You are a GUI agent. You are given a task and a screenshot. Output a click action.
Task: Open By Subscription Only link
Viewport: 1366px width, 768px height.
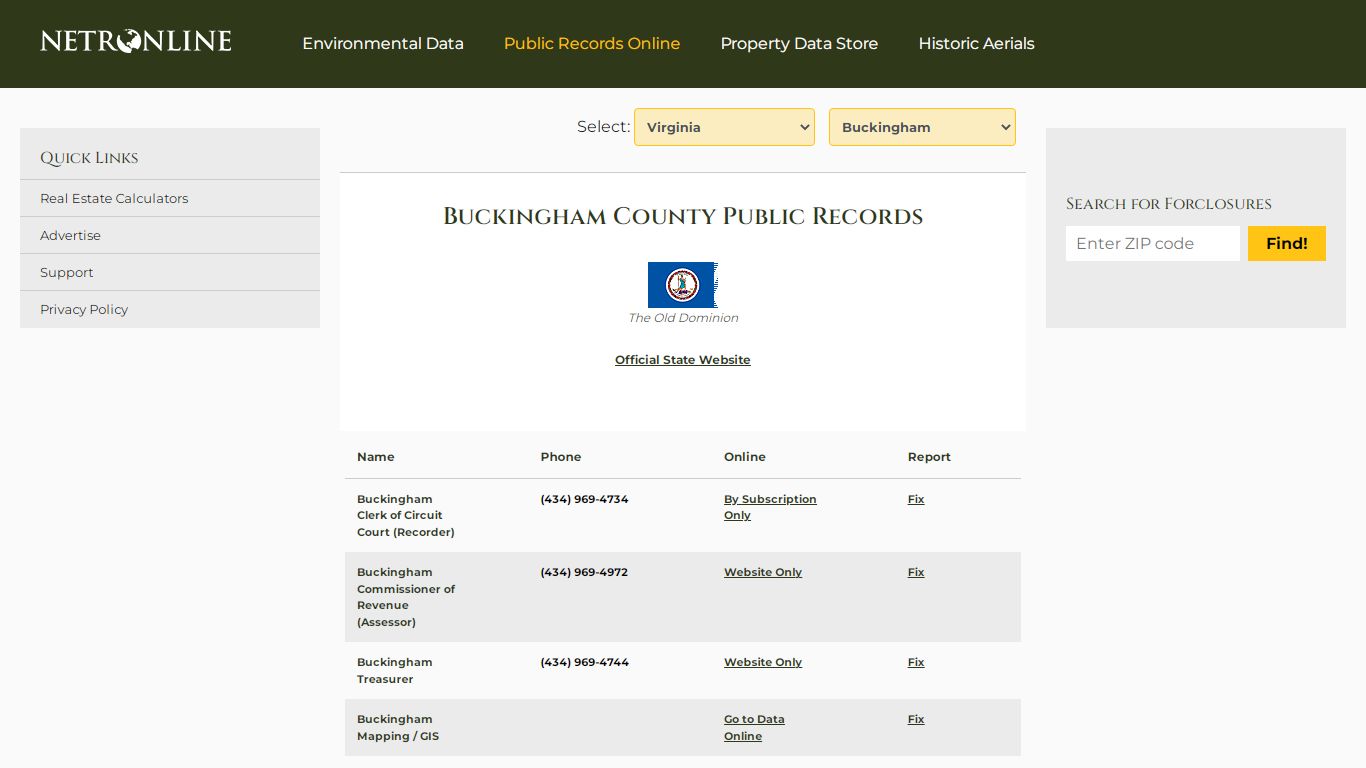tap(770, 507)
